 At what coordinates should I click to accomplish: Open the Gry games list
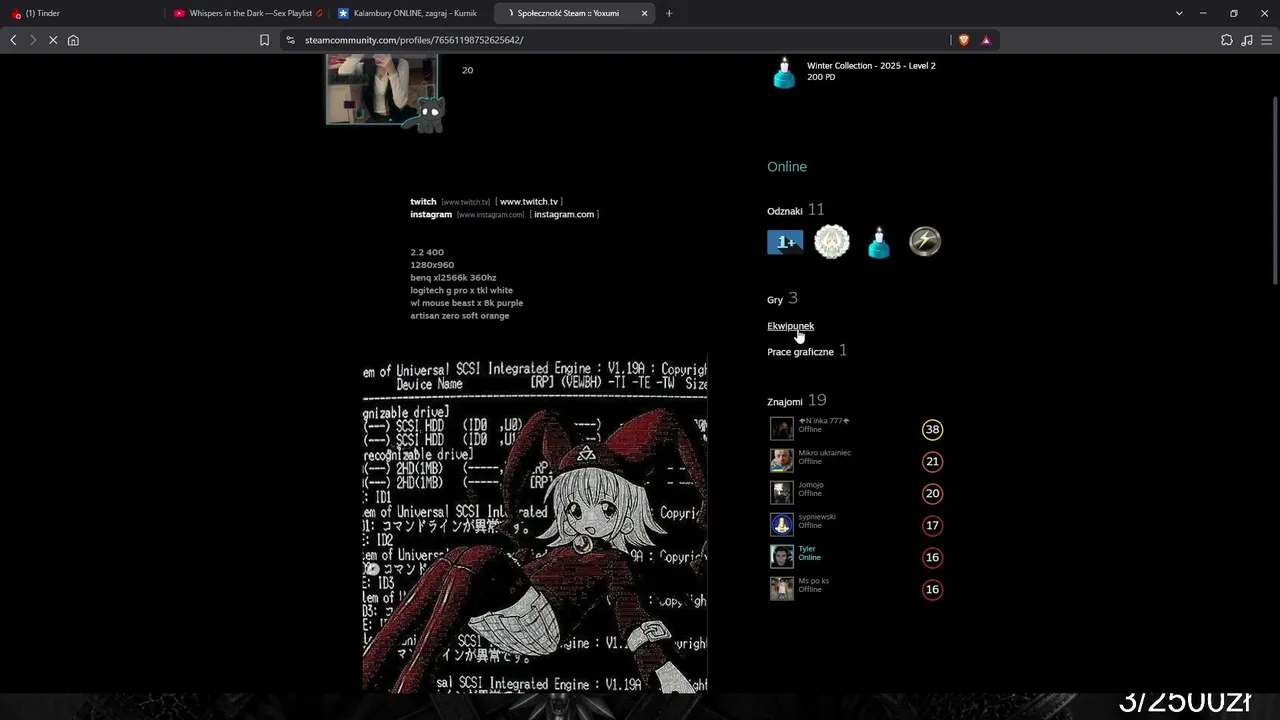782,299
